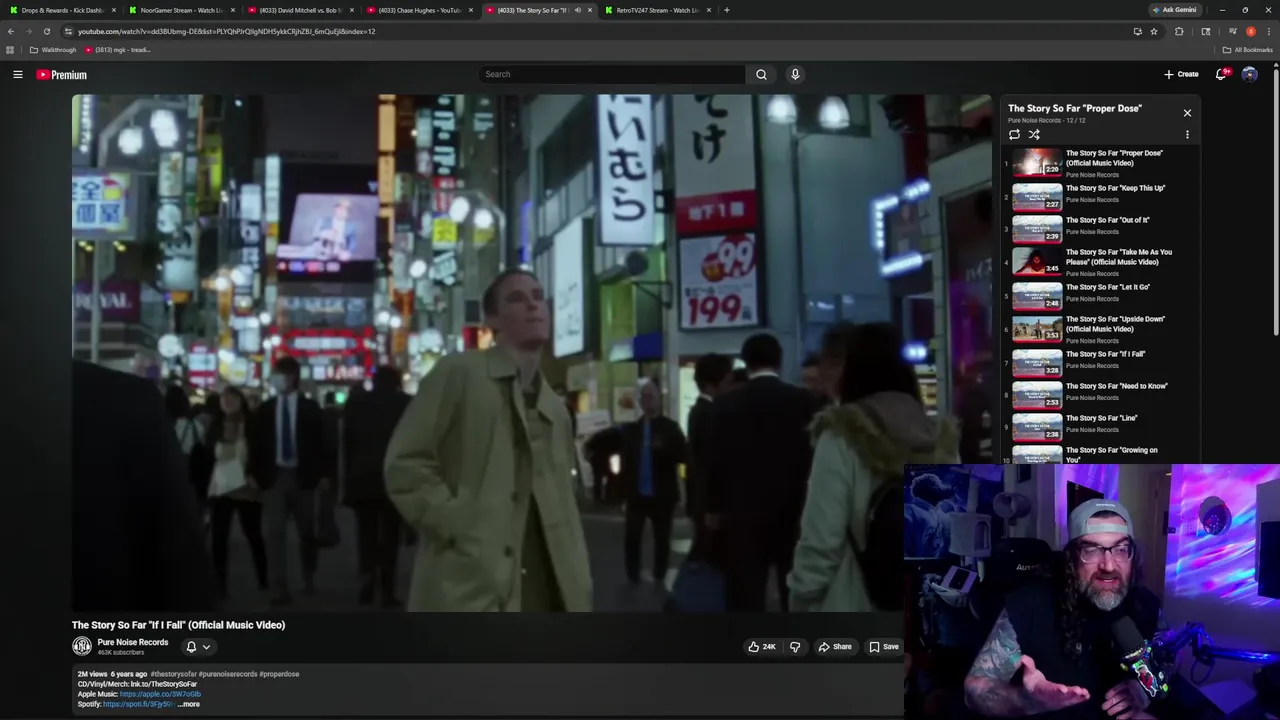Click the #thestorysofar hashtag
The height and width of the screenshot is (720, 1280).
(x=173, y=674)
